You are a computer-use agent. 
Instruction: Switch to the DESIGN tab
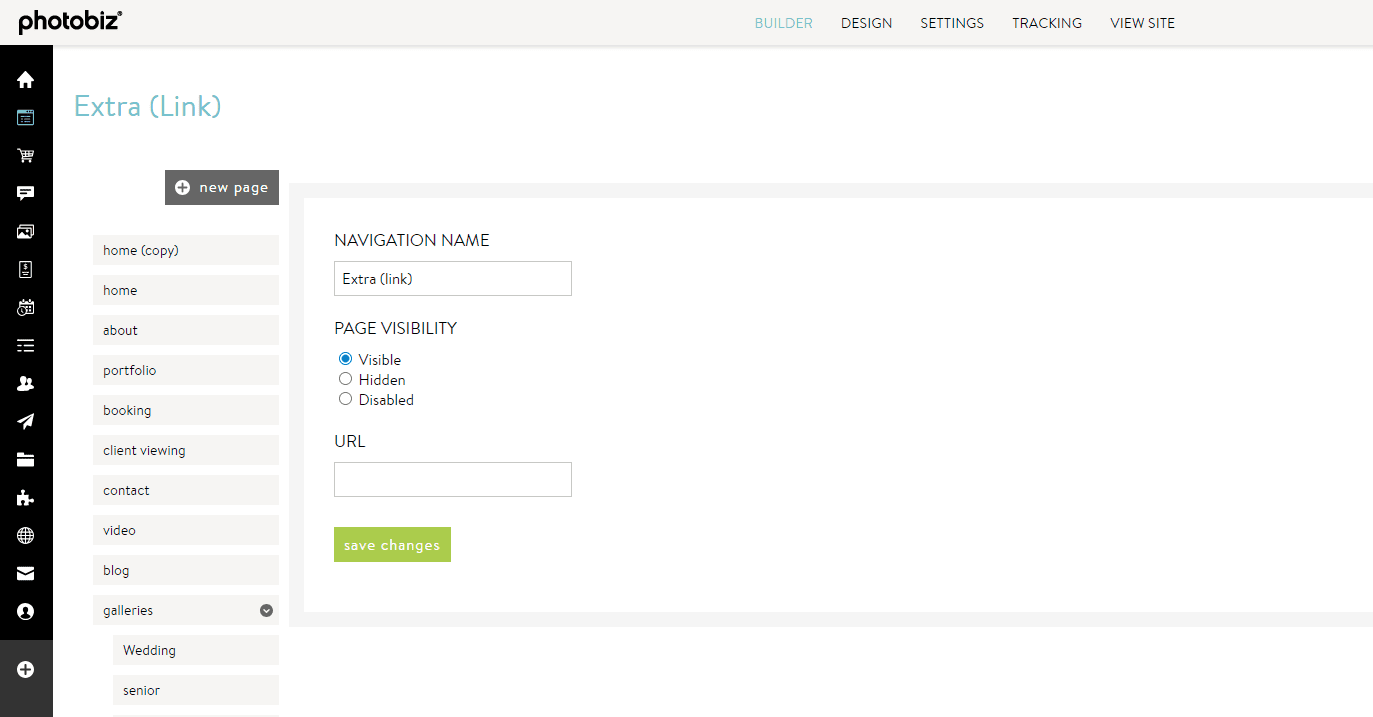(x=866, y=22)
